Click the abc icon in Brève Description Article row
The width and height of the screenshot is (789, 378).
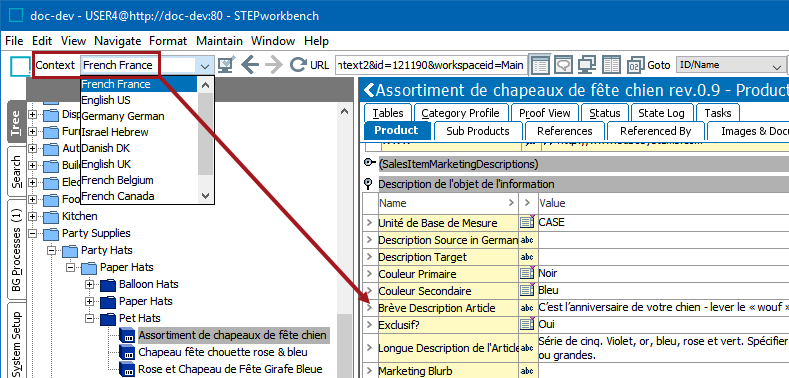(527, 308)
